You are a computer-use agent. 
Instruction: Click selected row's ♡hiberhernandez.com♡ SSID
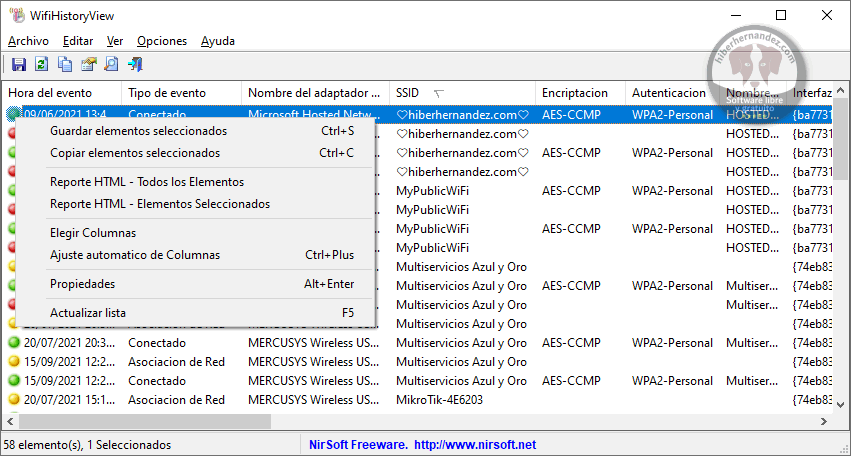pyautogui.click(x=462, y=115)
